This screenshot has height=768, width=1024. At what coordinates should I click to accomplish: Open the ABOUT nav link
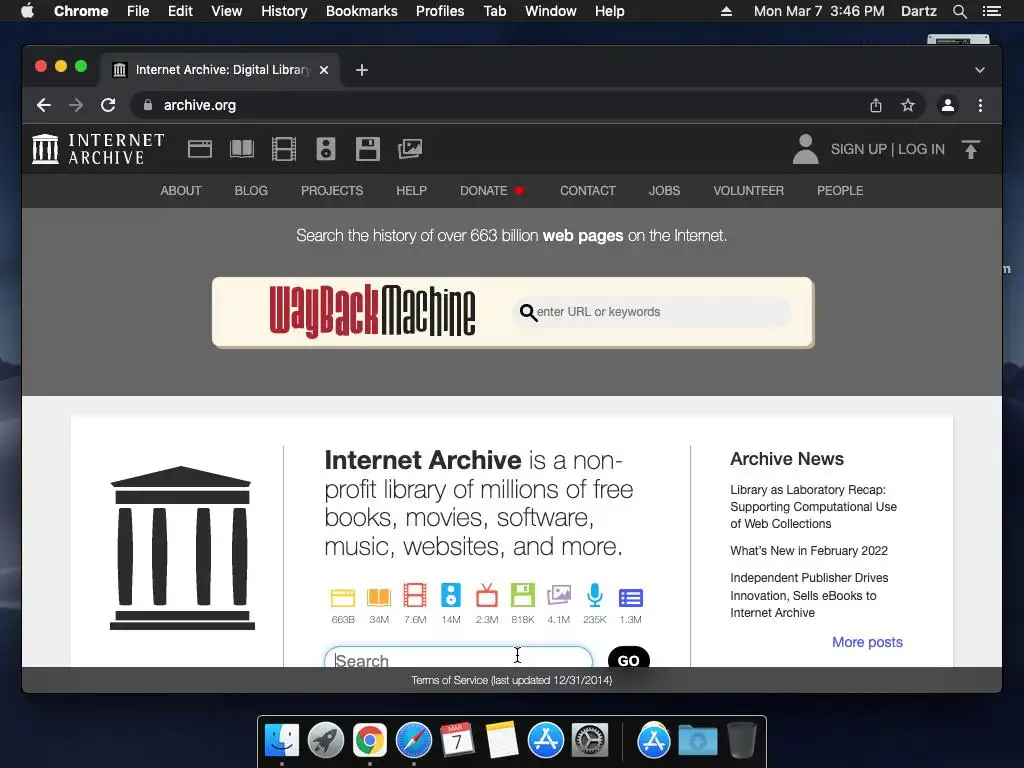[x=181, y=191]
